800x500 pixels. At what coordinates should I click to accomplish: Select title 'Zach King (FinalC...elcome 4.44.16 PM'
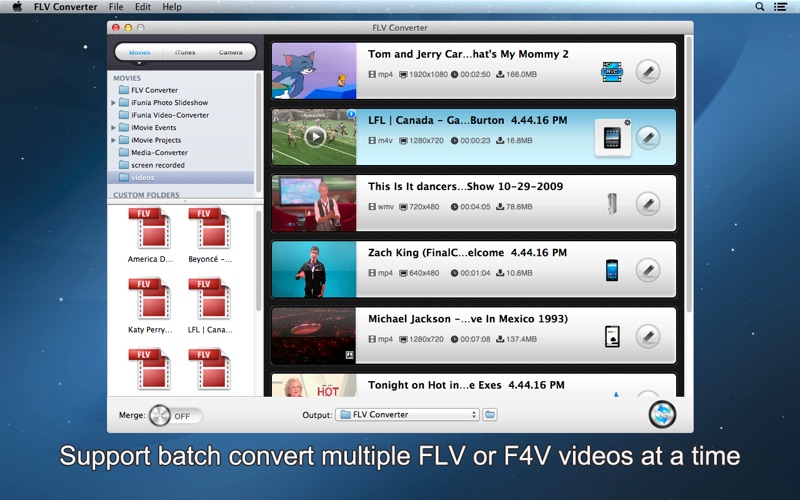pos(467,253)
